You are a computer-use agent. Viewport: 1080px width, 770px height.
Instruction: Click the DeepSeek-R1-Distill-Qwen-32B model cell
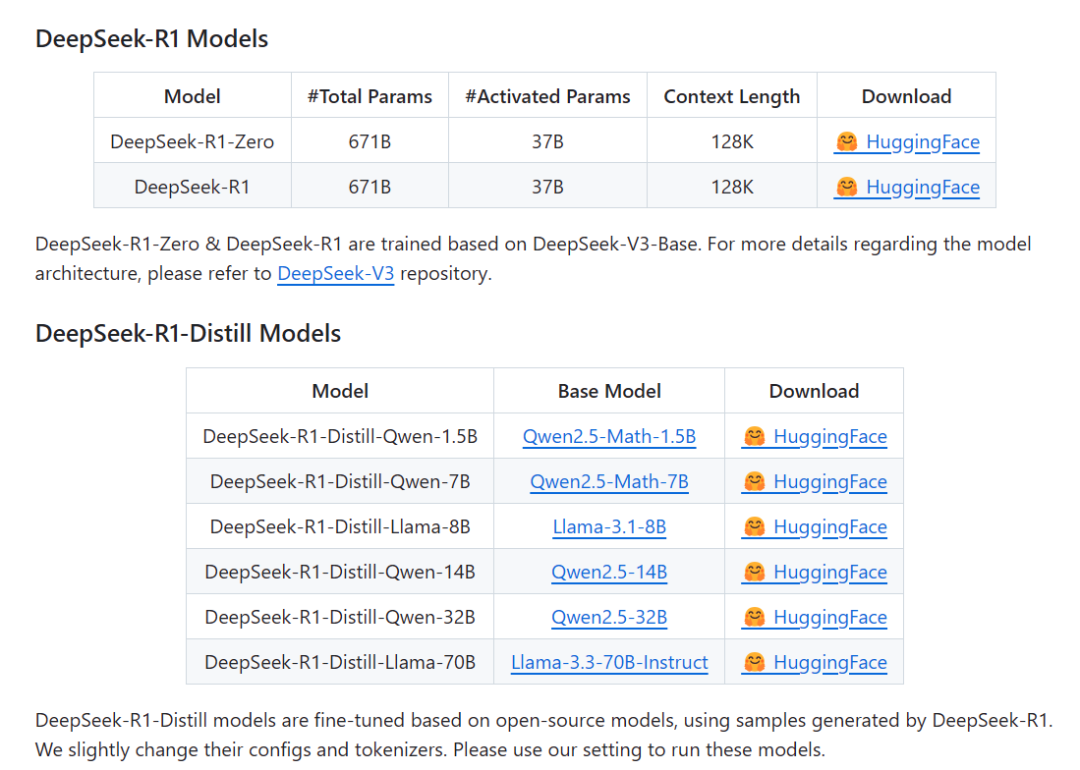pos(340,617)
